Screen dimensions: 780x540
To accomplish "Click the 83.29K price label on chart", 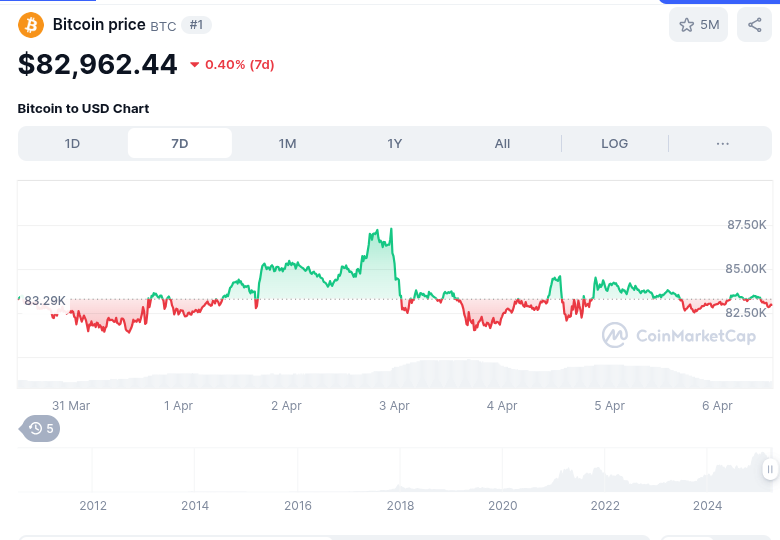I will [x=45, y=301].
